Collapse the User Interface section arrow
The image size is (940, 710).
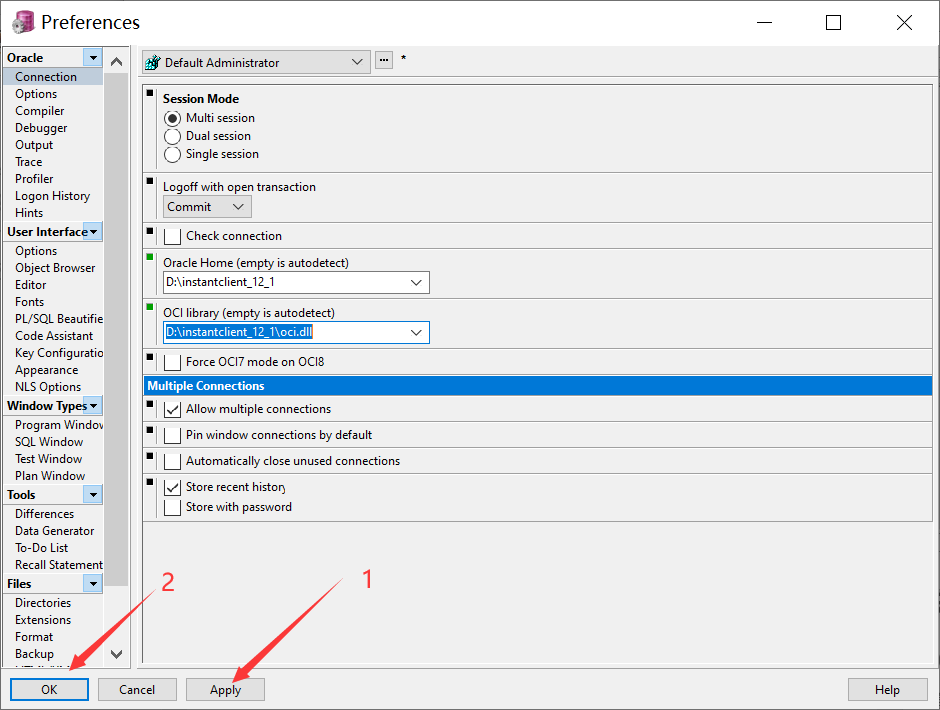(x=93, y=231)
